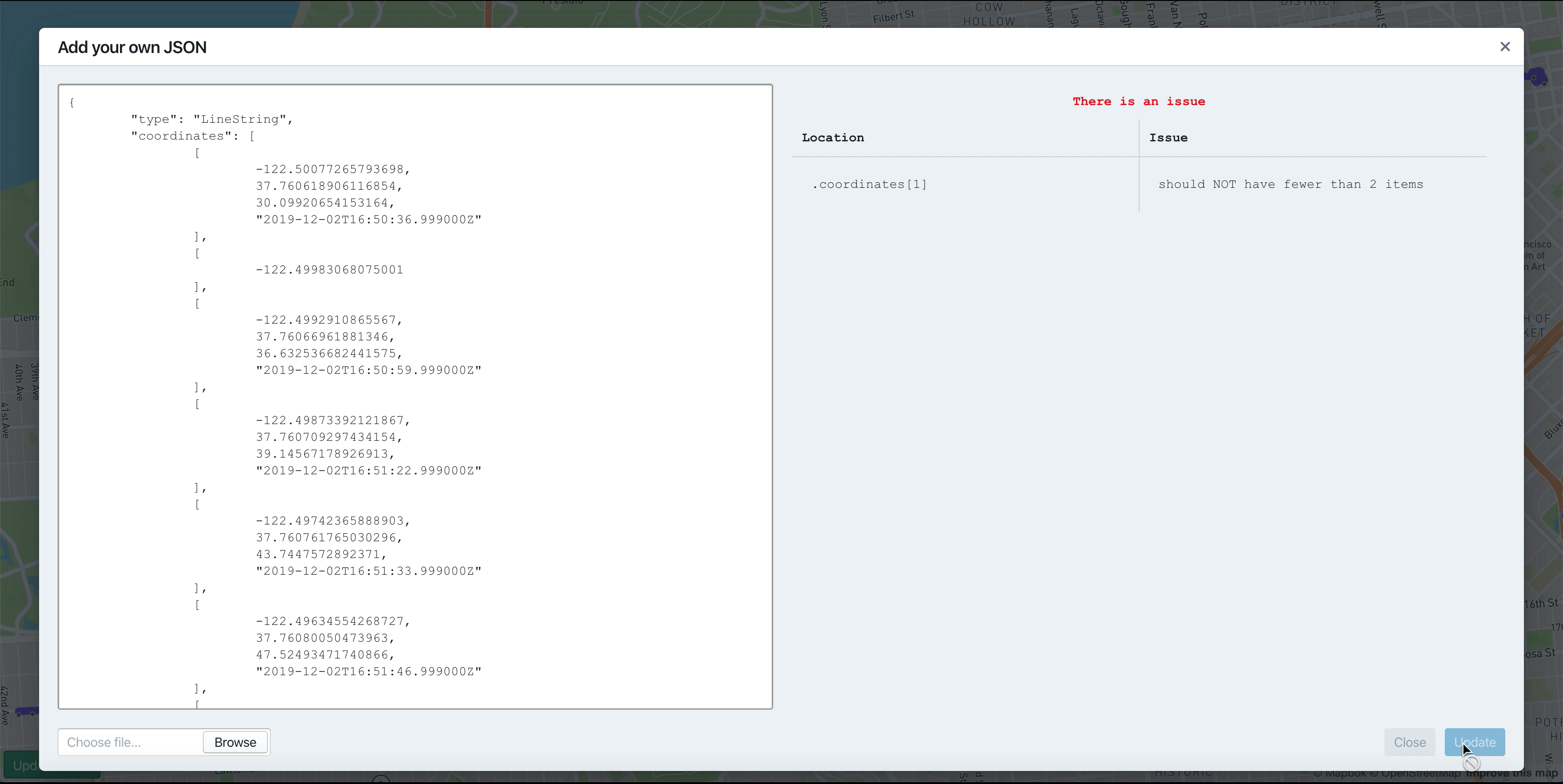Click the green Update button behind the dialog
The image size is (1563, 784).
point(21,764)
